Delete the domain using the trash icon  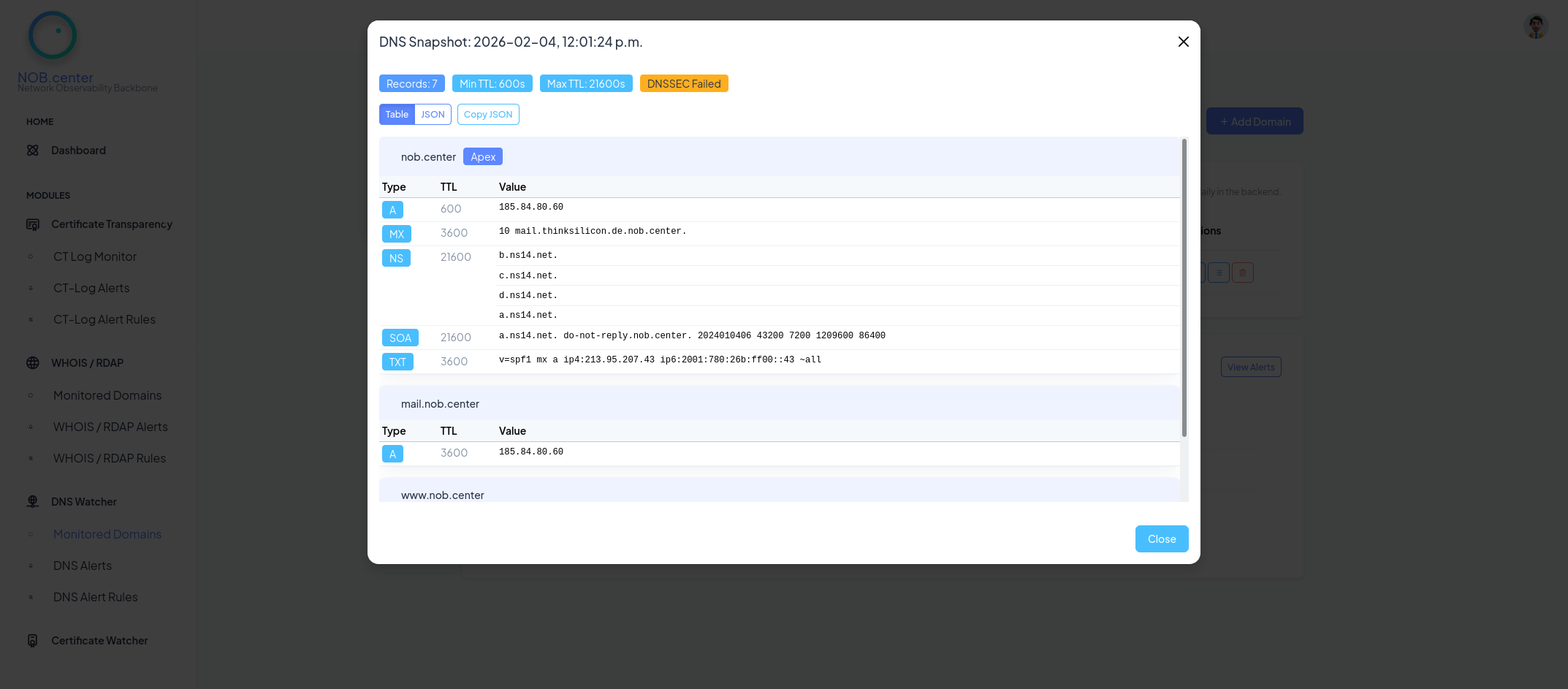(1242, 273)
